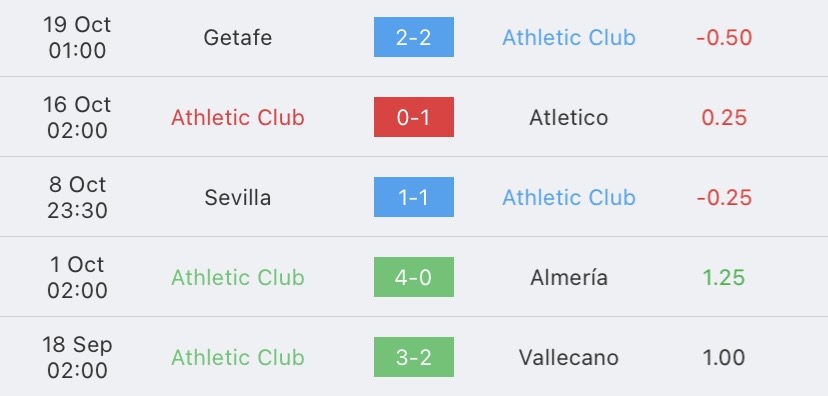Select the Almería team name
Screen dimensions: 828x396
[x=569, y=277]
